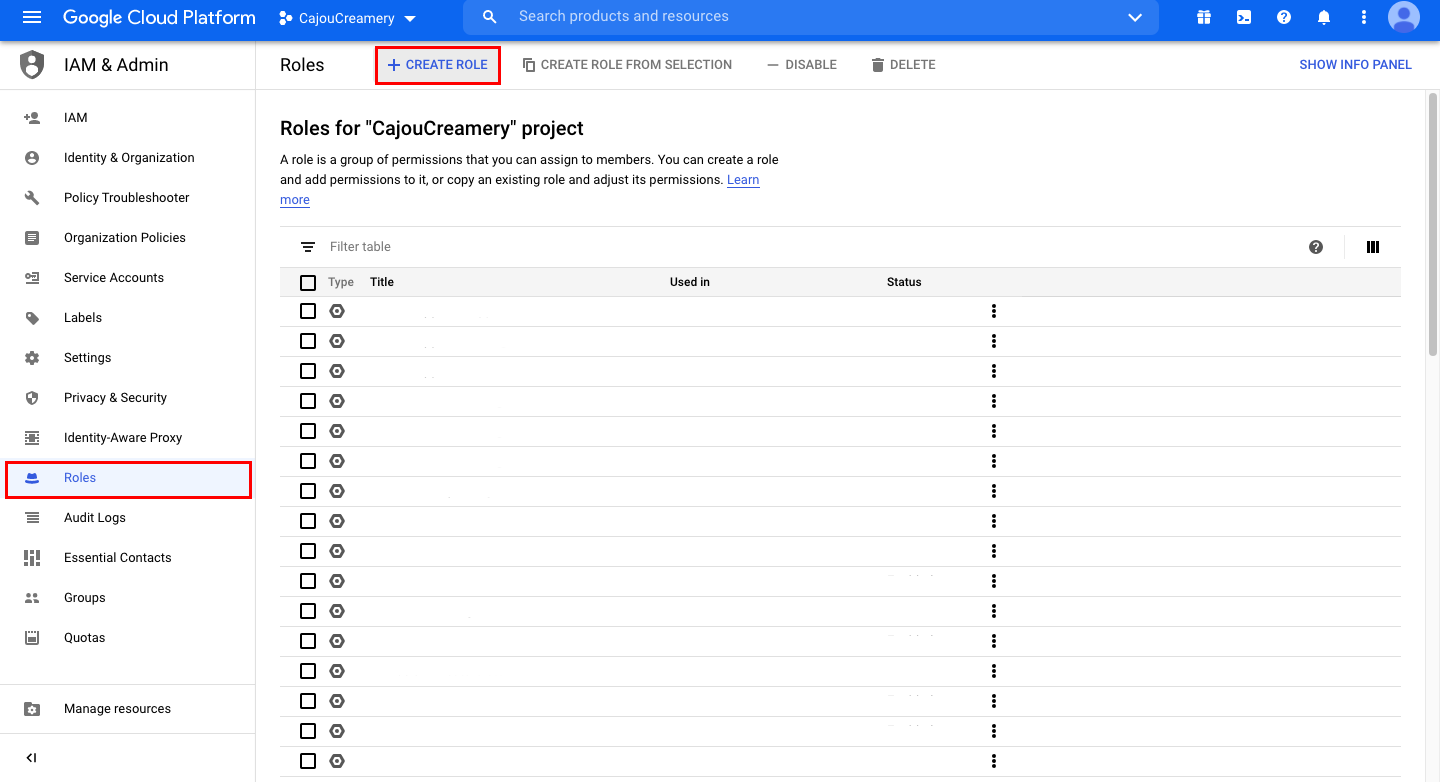Expand the search bar dropdown chevron
This screenshot has width=1440, height=782.
(x=1135, y=17)
